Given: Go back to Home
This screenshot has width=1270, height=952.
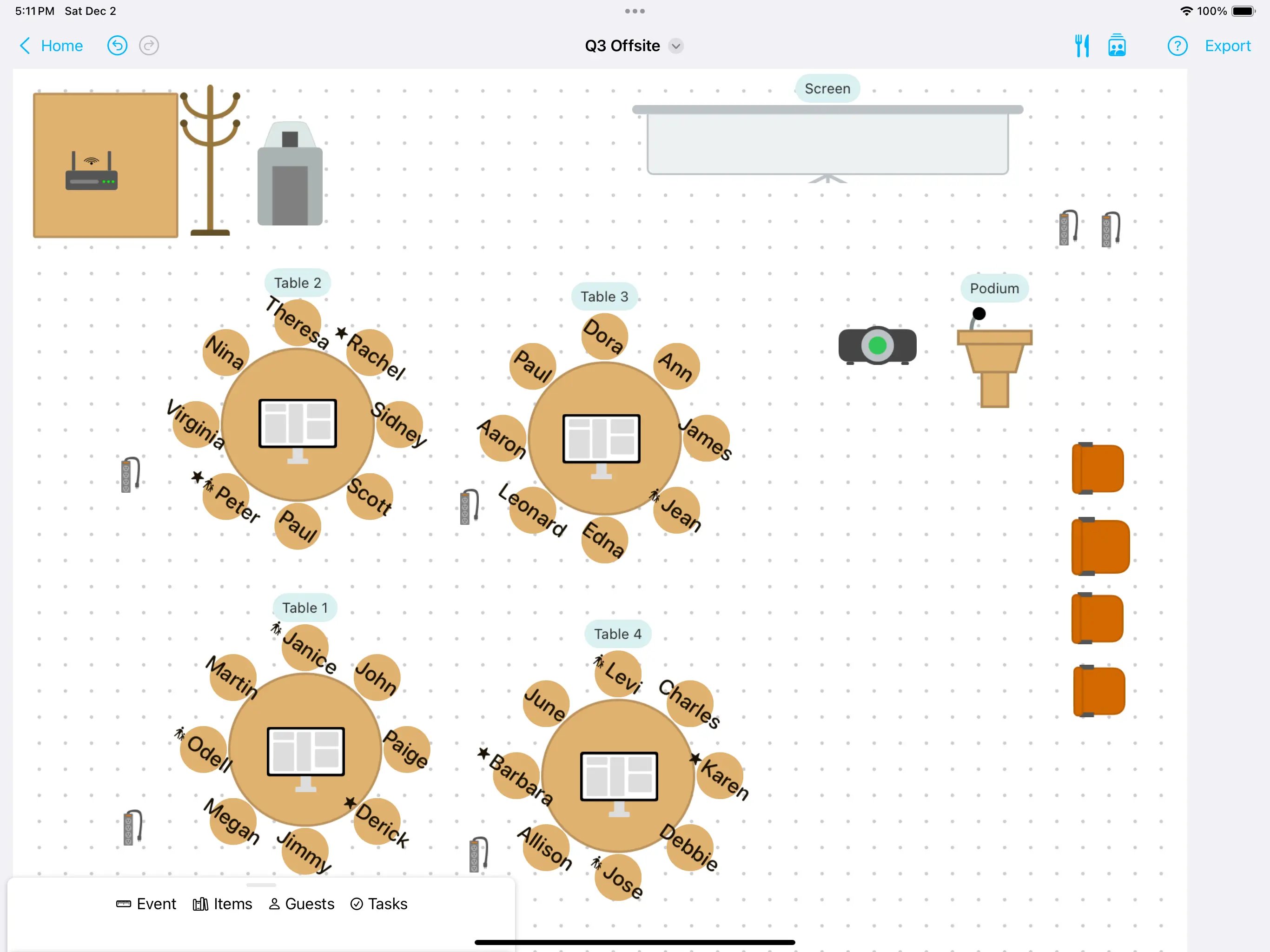Looking at the screenshot, I should coord(51,46).
